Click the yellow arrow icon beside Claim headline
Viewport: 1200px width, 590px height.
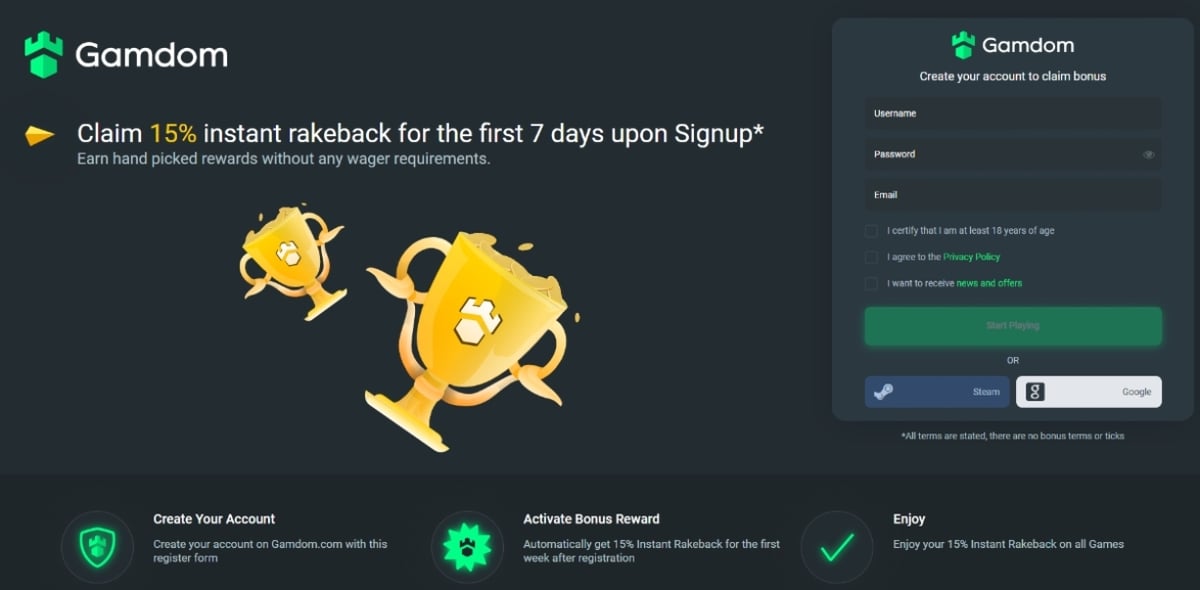(x=40, y=136)
